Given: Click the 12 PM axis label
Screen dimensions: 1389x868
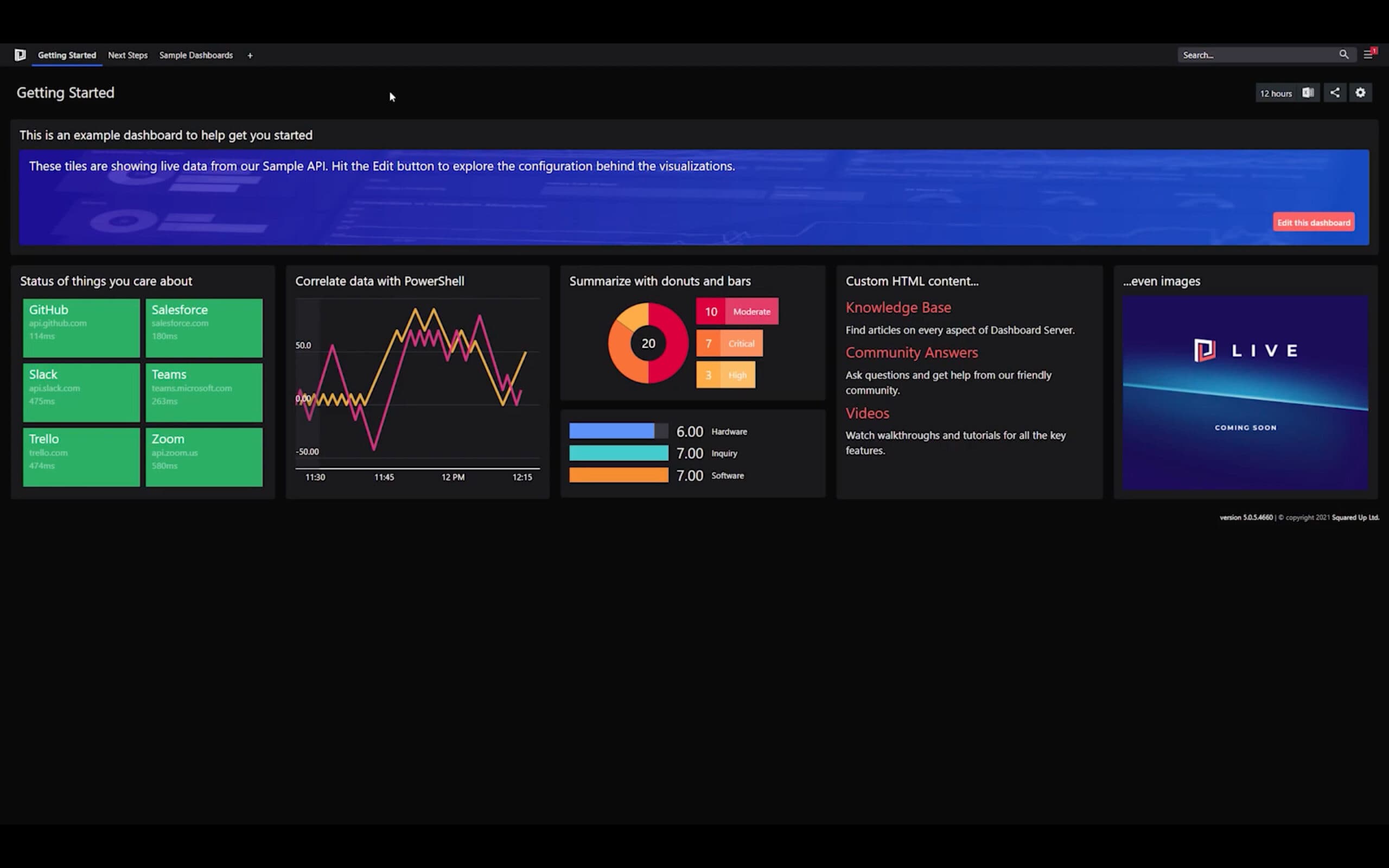Looking at the screenshot, I should pyautogui.click(x=453, y=477).
